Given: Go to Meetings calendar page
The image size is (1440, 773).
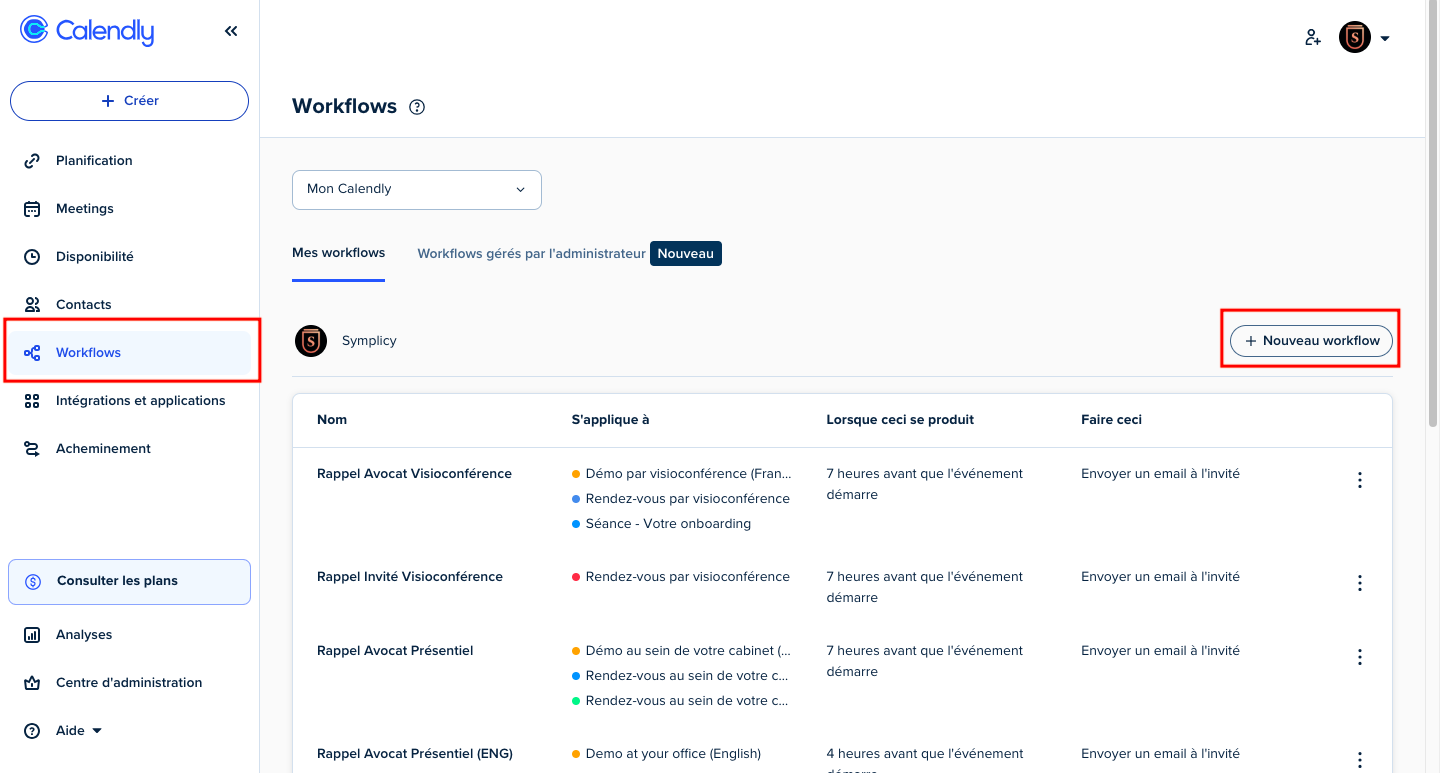Looking at the screenshot, I should click(x=85, y=209).
